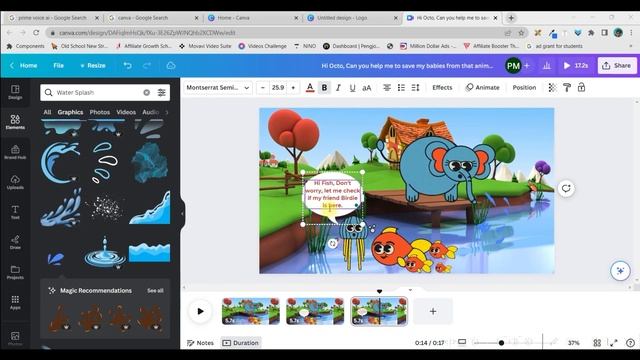This screenshot has height=360, width=640.
Task: Click See all in Magic Recommendations
Action: click(x=155, y=291)
